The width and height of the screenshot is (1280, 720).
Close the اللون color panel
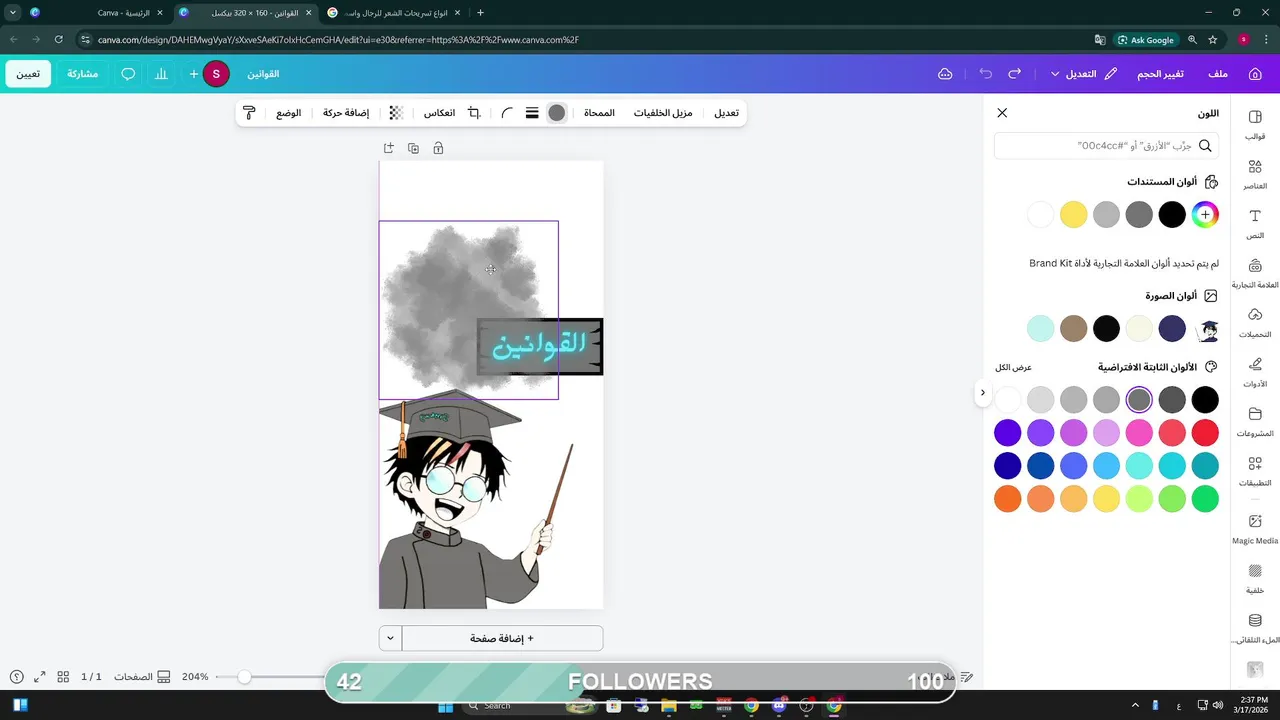pyautogui.click(x=1002, y=113)
